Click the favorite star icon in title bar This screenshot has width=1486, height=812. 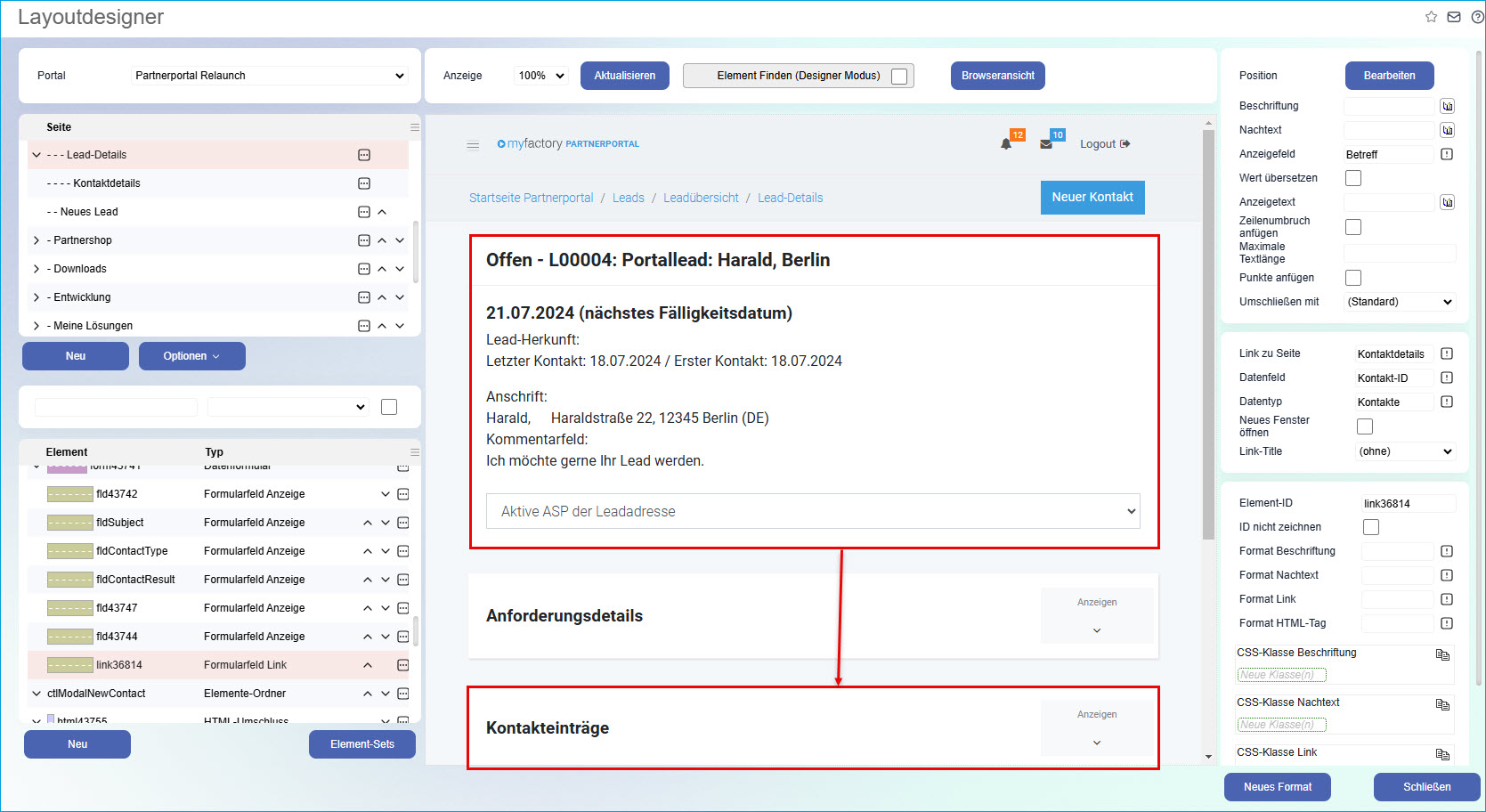1431,17
